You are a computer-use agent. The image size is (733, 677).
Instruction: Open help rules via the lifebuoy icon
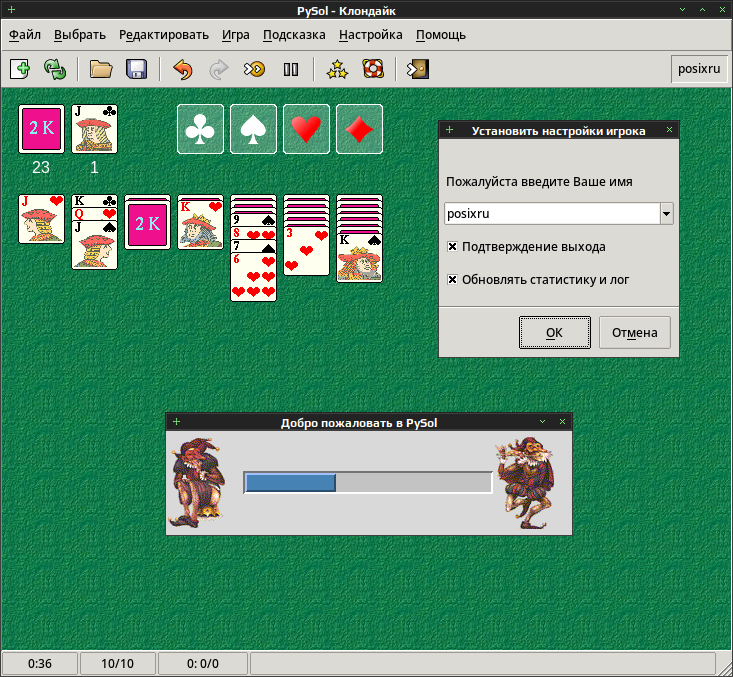(373, 69)
